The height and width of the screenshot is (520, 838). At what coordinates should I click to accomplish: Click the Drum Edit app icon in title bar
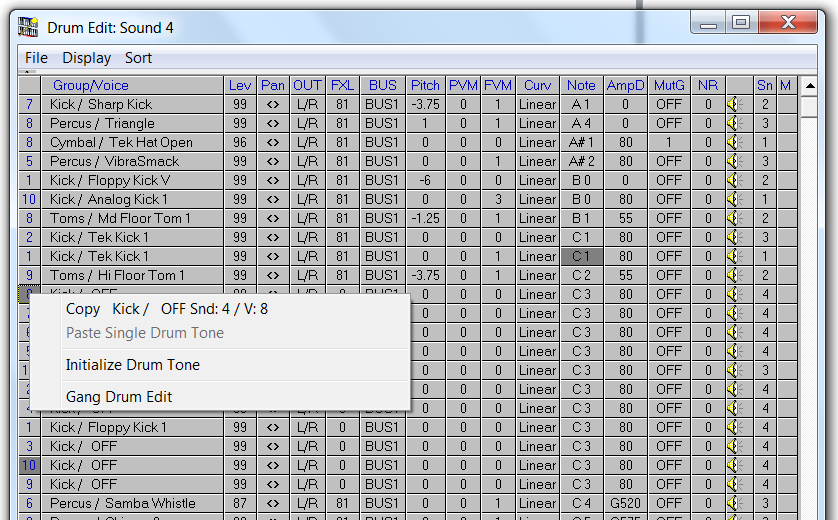(x=29, y=27)
